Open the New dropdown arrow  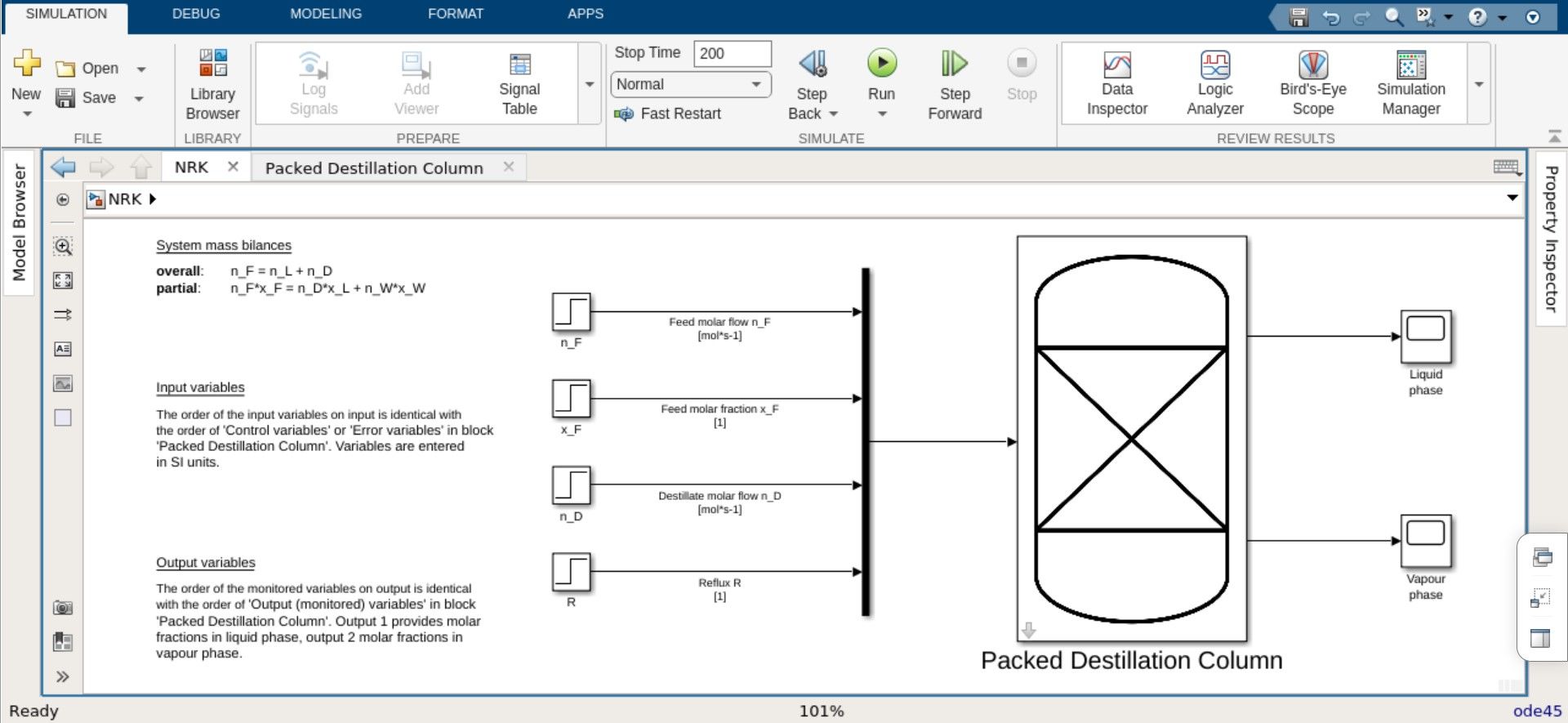pos(27,114)
